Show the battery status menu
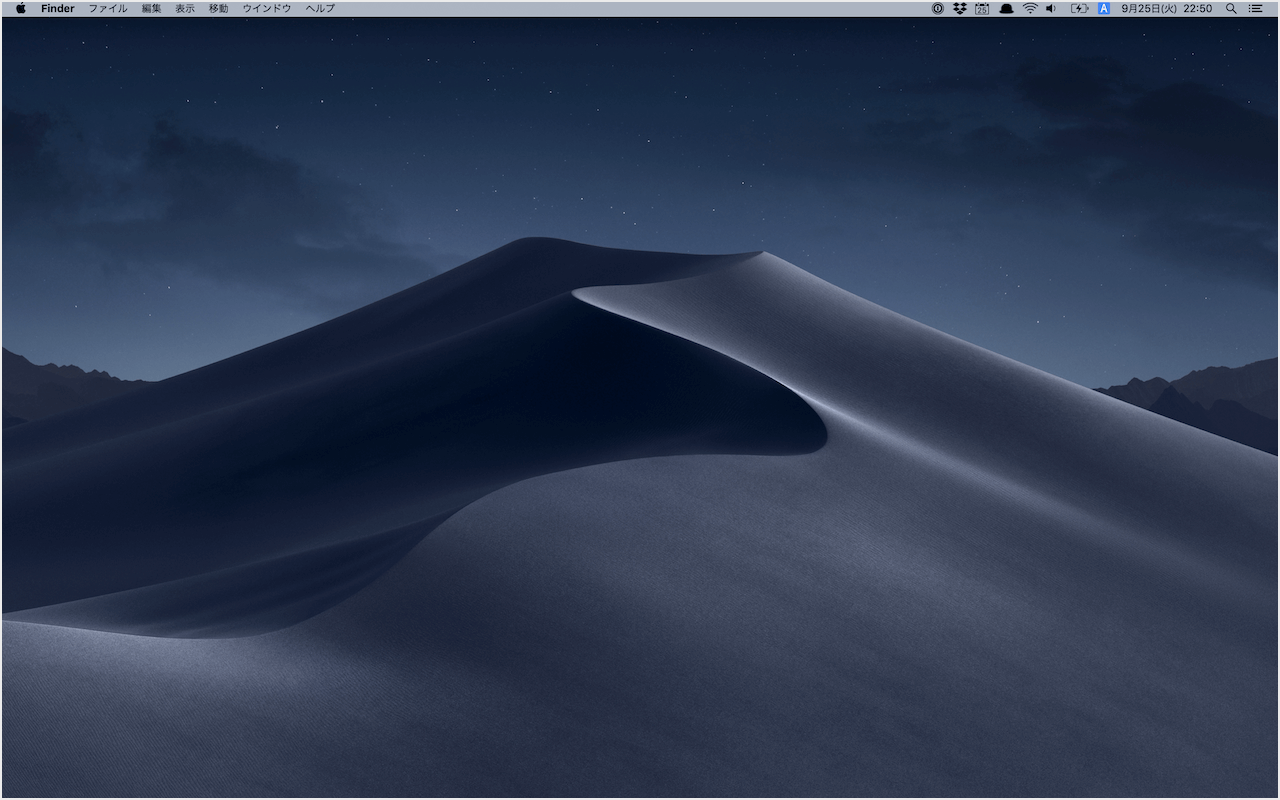The image size is (1280, 800). tap(1079, 8)
